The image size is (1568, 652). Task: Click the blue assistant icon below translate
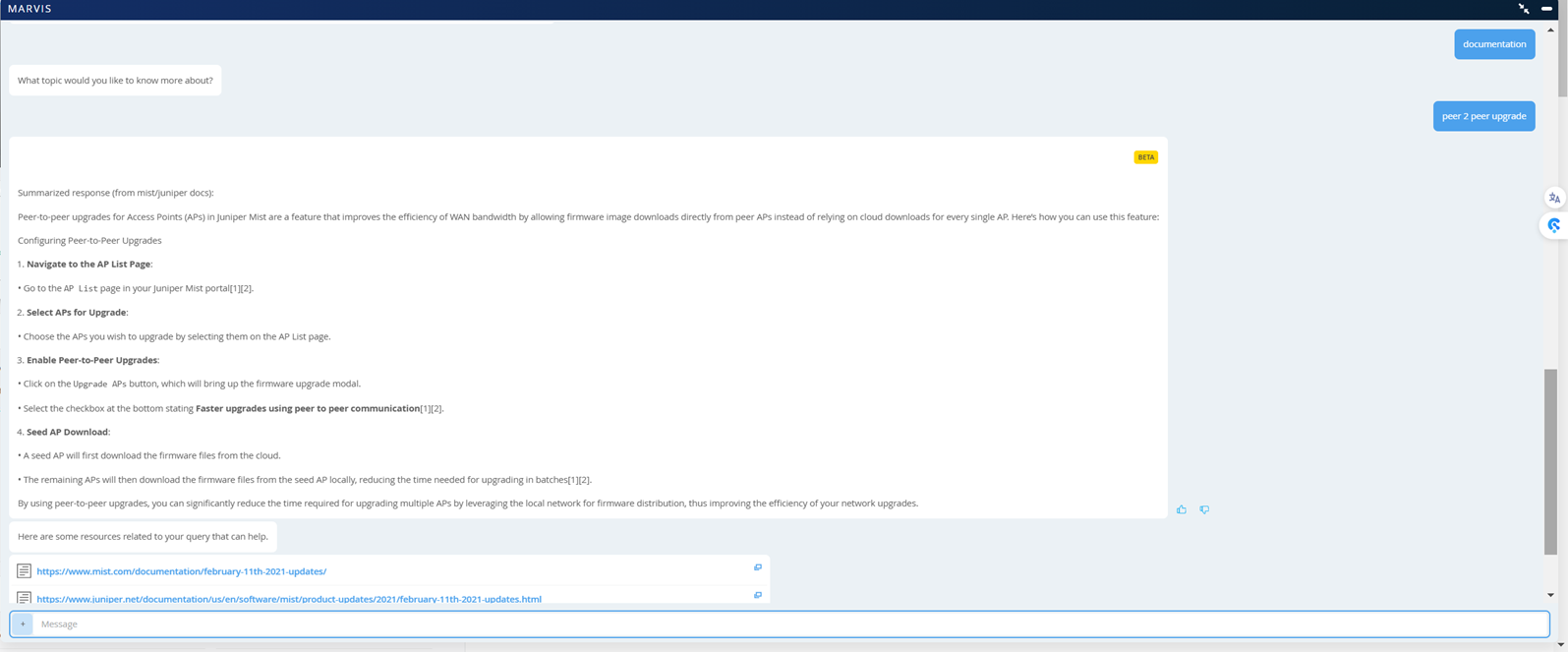tap(1554, 225)
